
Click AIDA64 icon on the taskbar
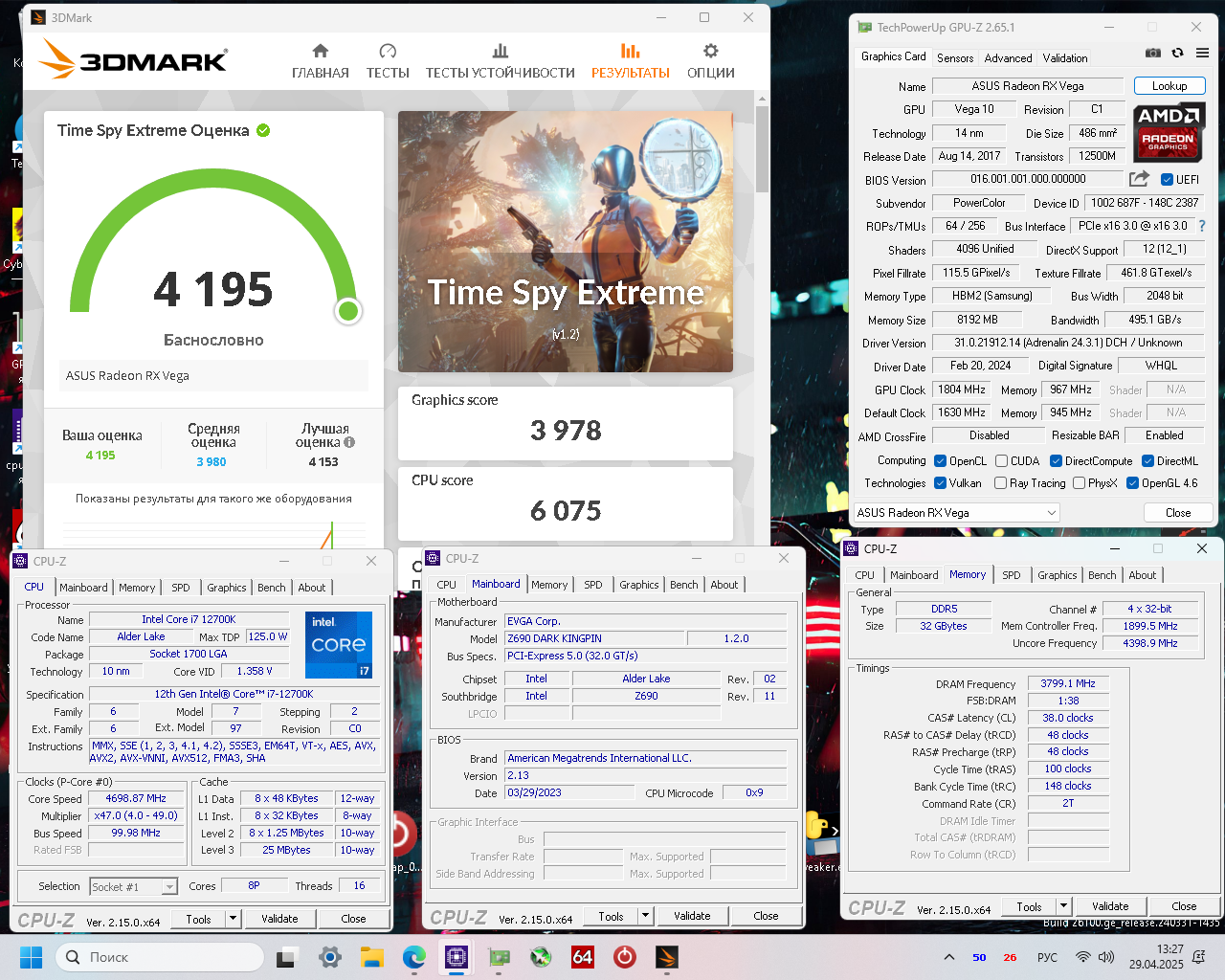click(583, 957)
